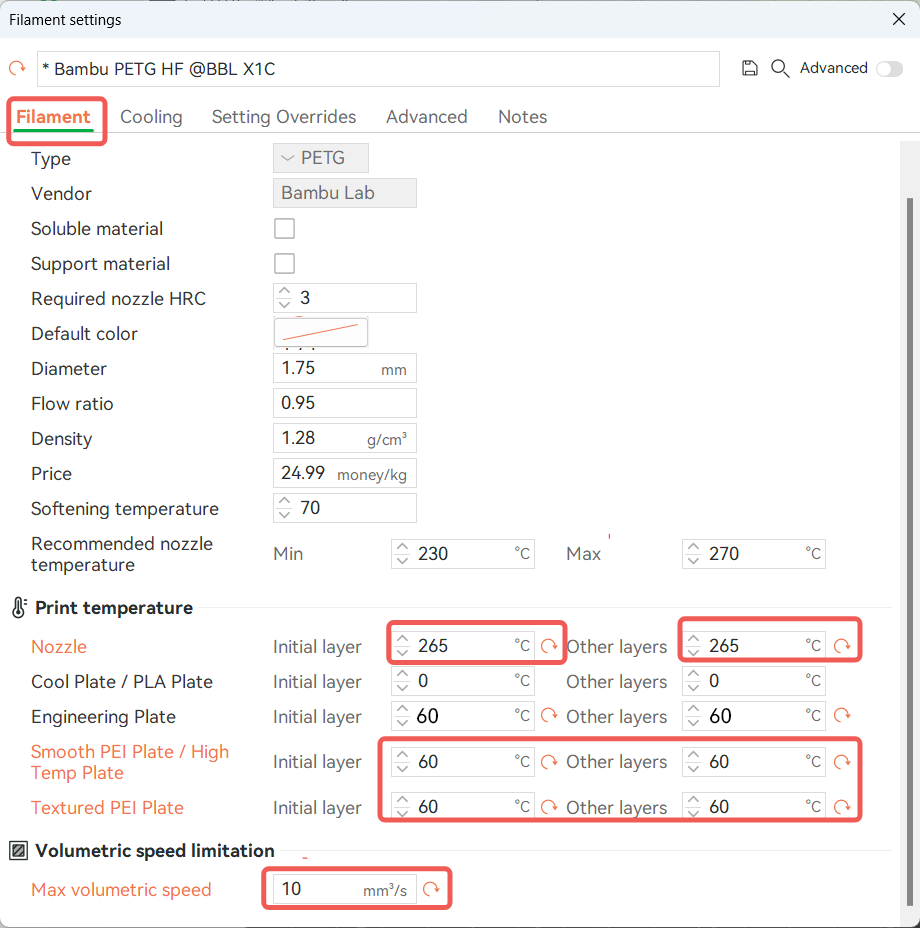The image size is (920, 928).
Task: Reset Smooth PEI Plate initial layer temperature
Action: point(549,762)
